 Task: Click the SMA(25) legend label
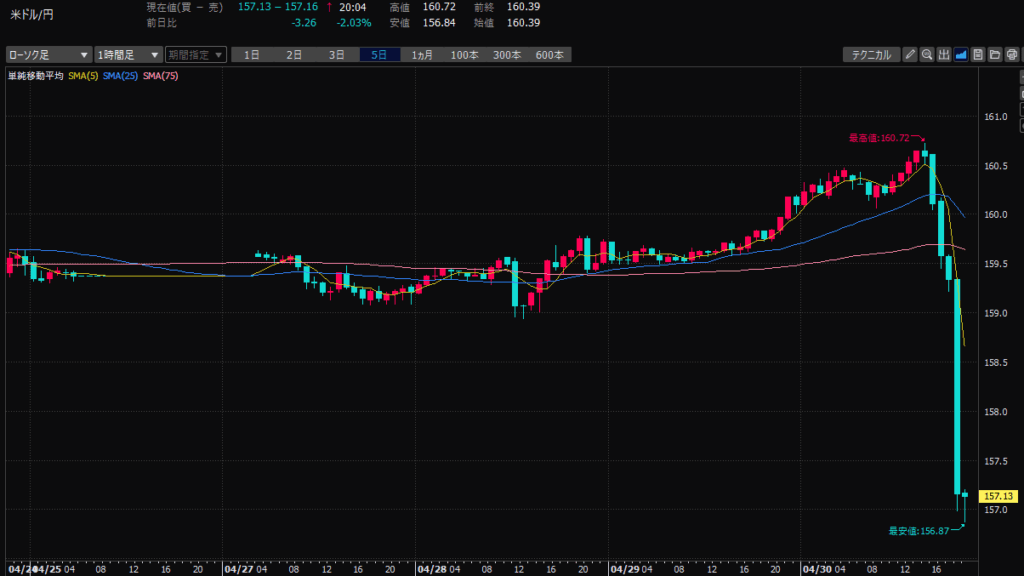(120, 76)
